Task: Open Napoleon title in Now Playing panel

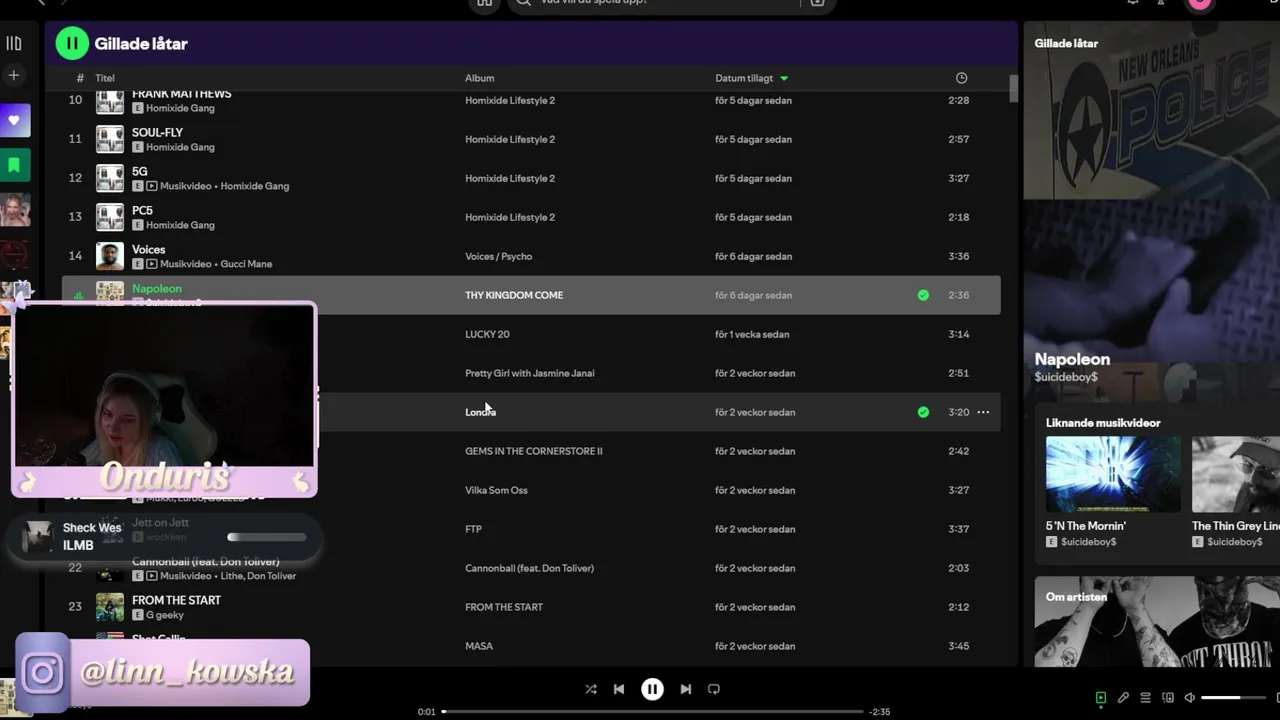Action: coord(1072,359)
